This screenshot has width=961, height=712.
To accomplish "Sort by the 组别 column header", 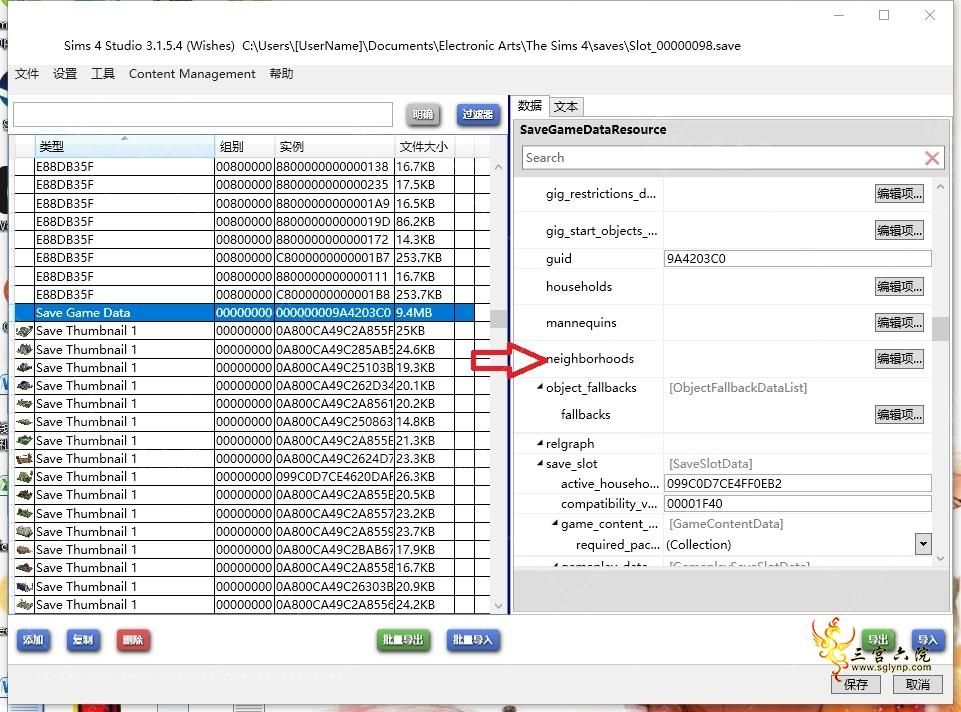I will coord(245,146).
